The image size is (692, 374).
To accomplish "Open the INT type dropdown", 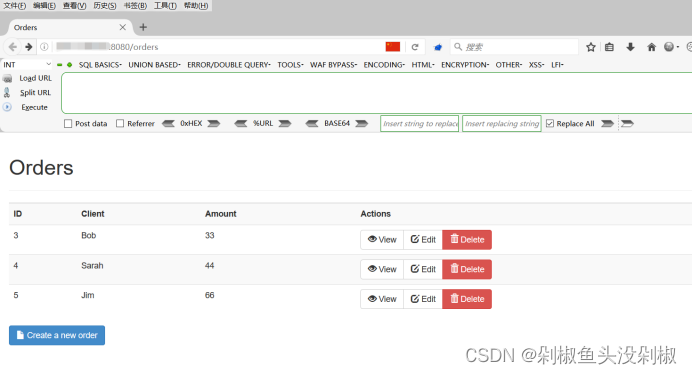I will (x=27, y=65).
